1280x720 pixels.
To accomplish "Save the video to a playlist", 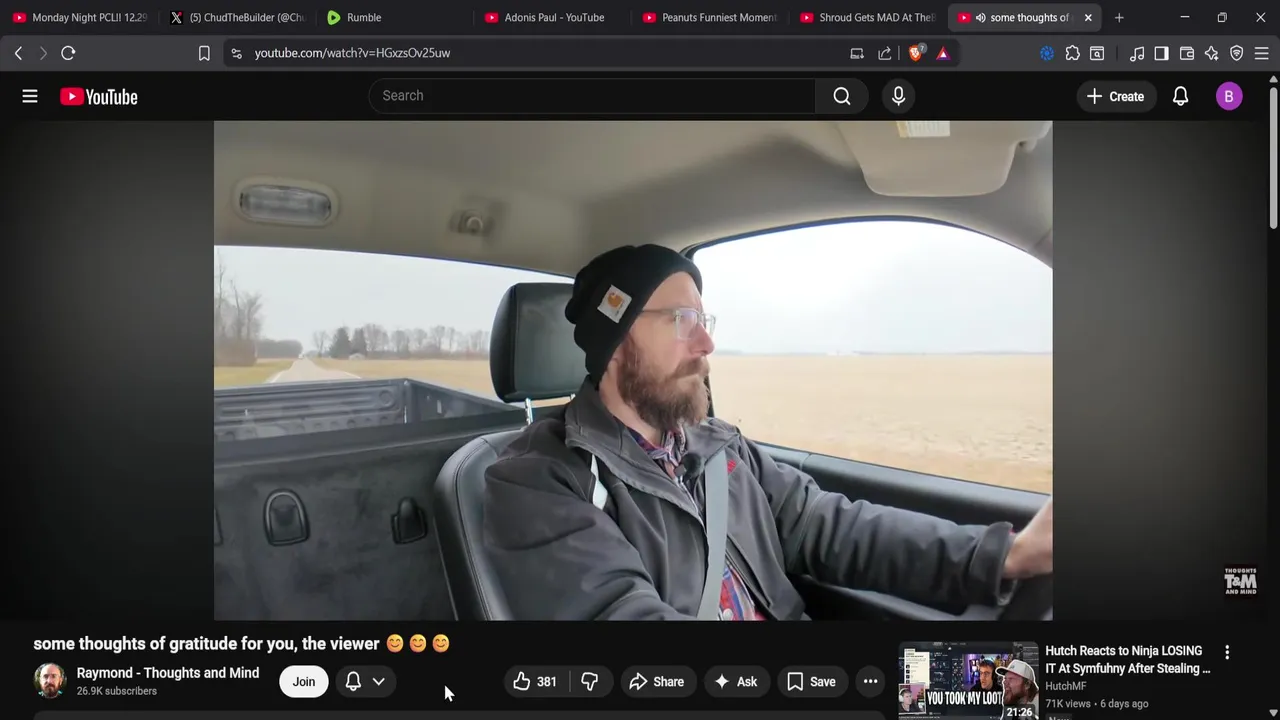I will (811, 682).
